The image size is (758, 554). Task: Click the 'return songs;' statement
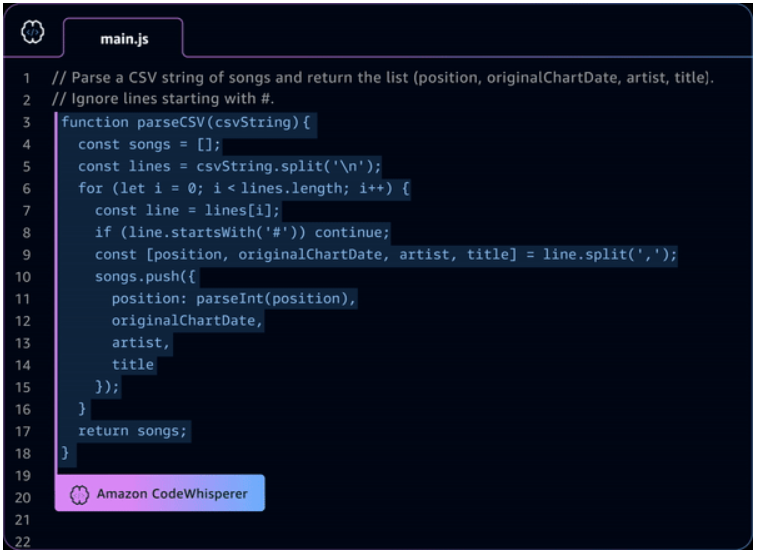pos(132,431)
